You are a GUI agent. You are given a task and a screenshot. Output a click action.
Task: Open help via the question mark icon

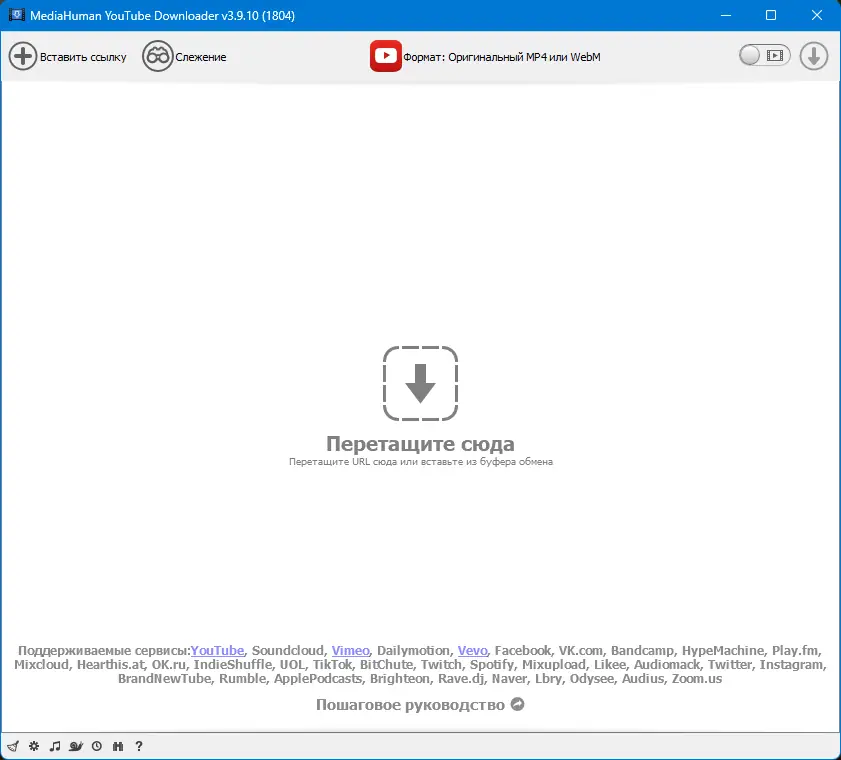point(139,746)
